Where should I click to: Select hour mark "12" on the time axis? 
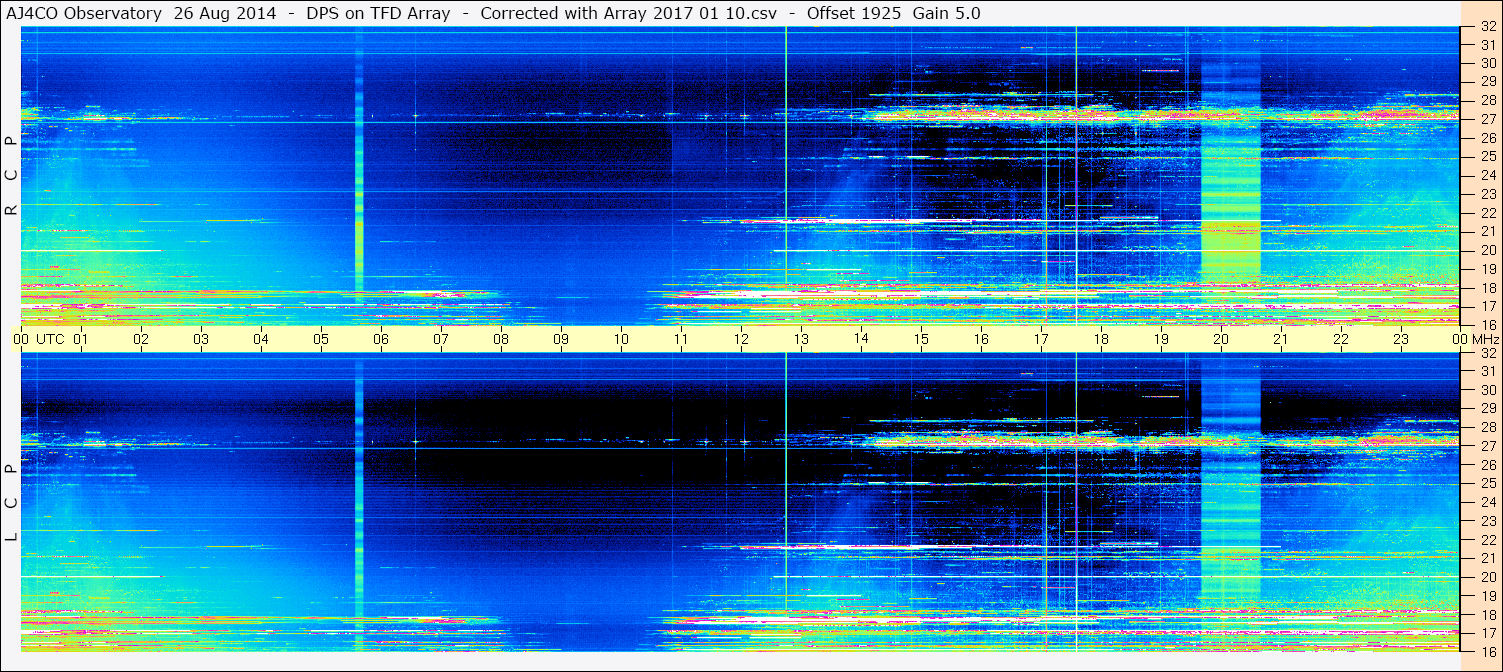tap(741, 339)
